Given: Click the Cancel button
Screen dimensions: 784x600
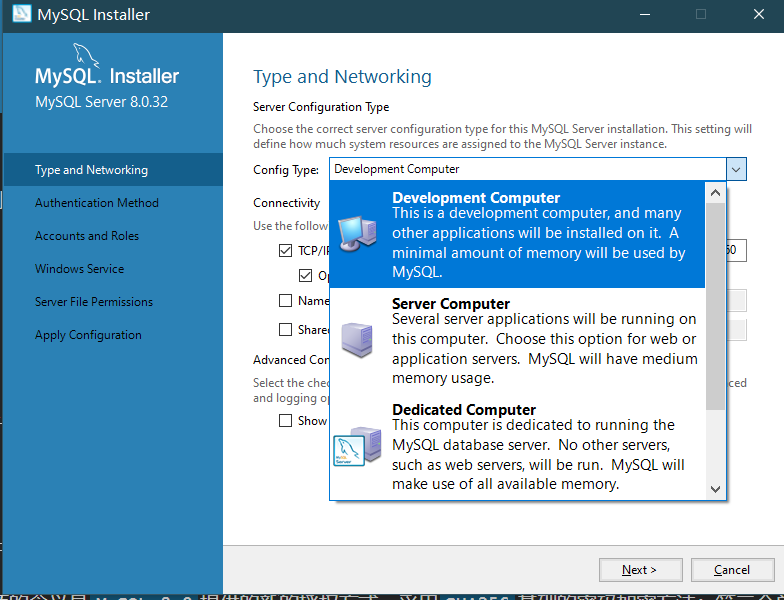Looking at the screenshot, I should coord(732,570).
